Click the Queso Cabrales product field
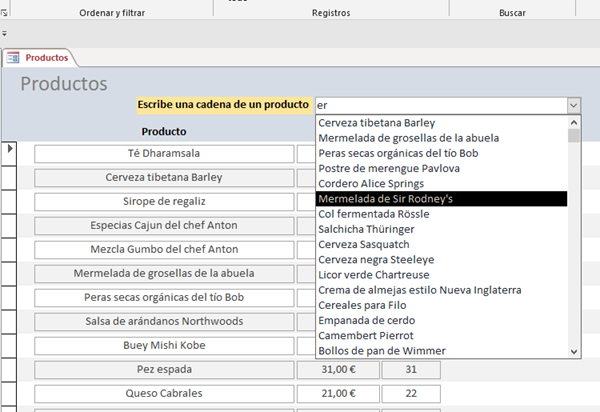Screen dimensions: 600x412 tap(164, 393)
